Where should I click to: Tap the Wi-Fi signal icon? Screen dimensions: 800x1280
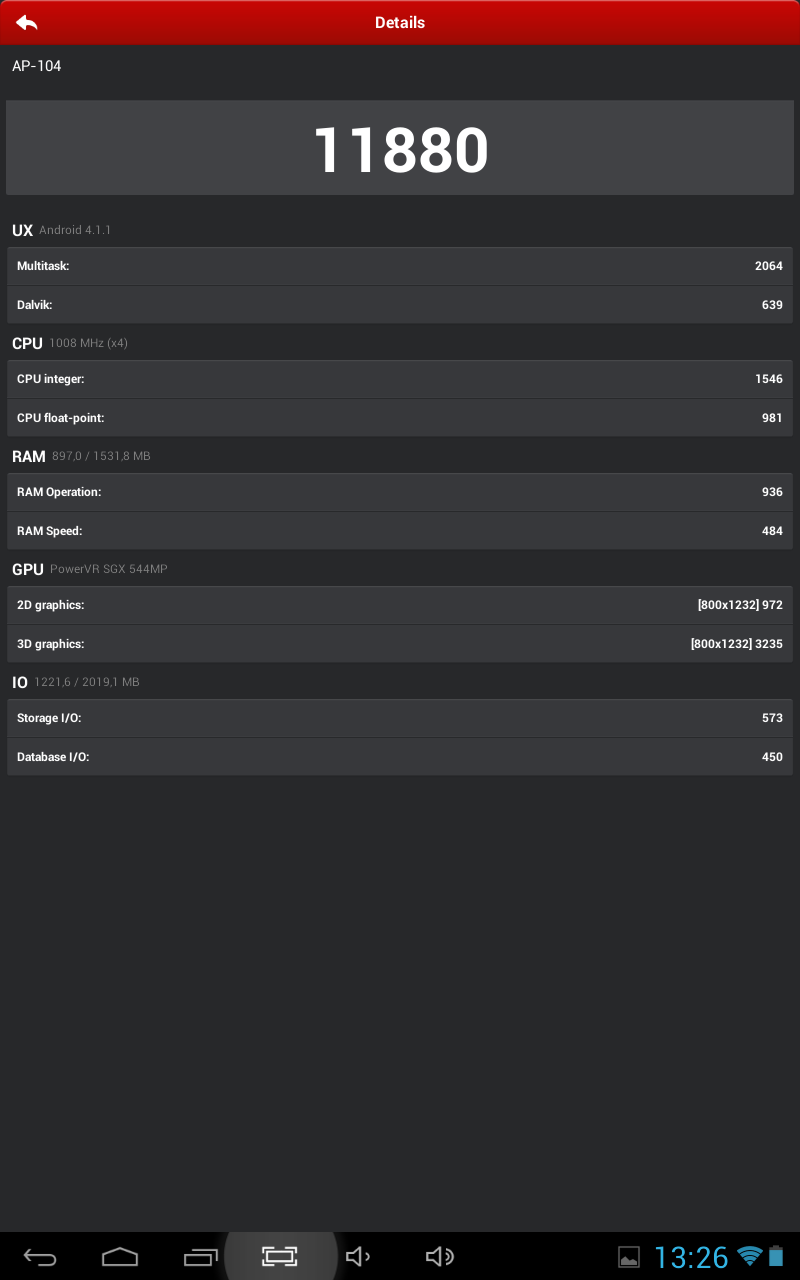coord(749,1256)
